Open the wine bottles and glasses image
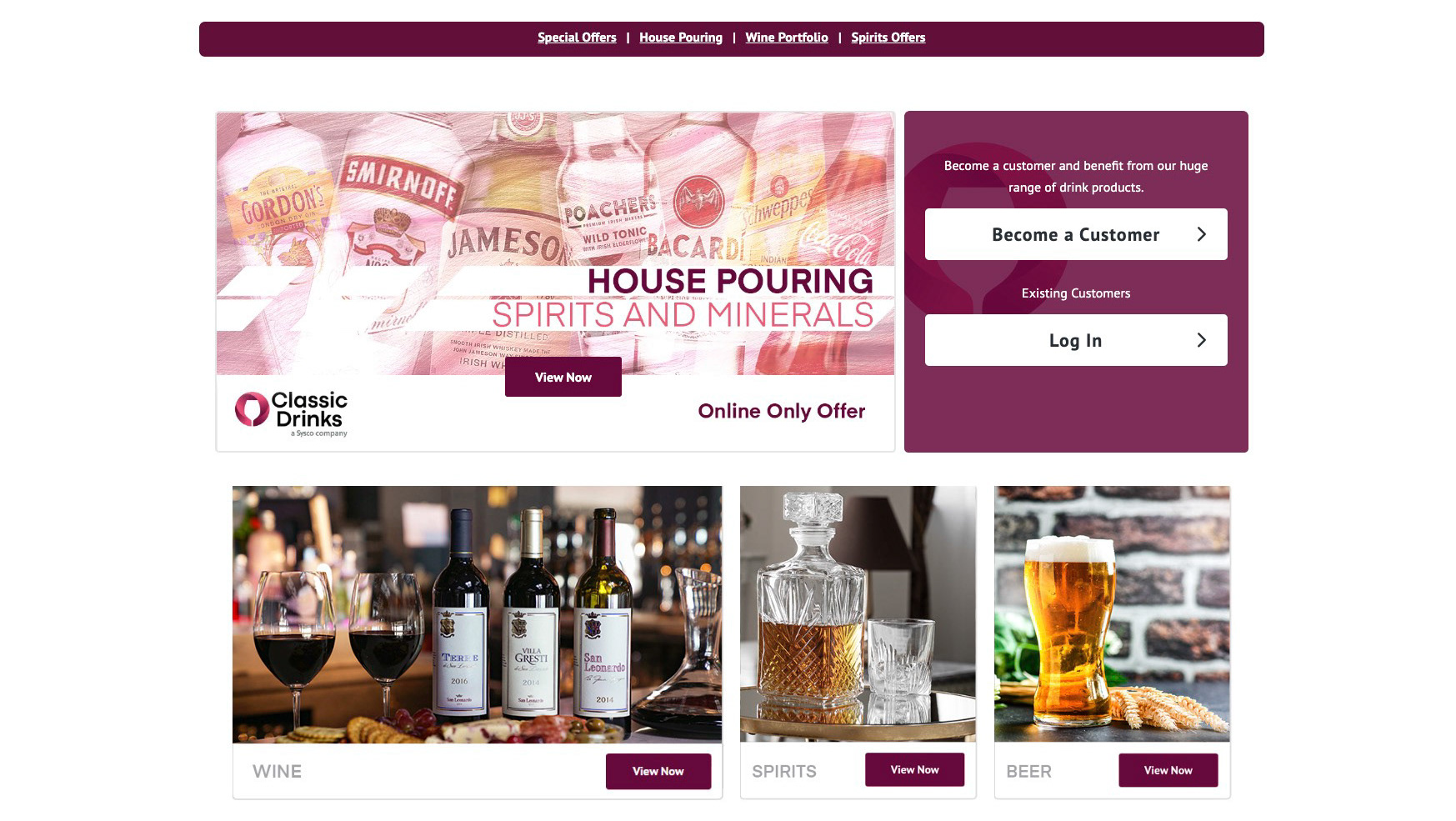This screenshot has height=821, width=1456. pos(477,614)
